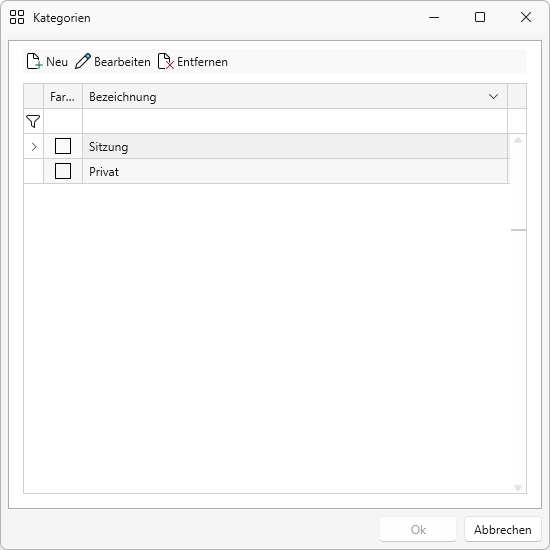Select the Sitzung category row
Viewport: 550px width, 550px height.
tap(266, 146)
